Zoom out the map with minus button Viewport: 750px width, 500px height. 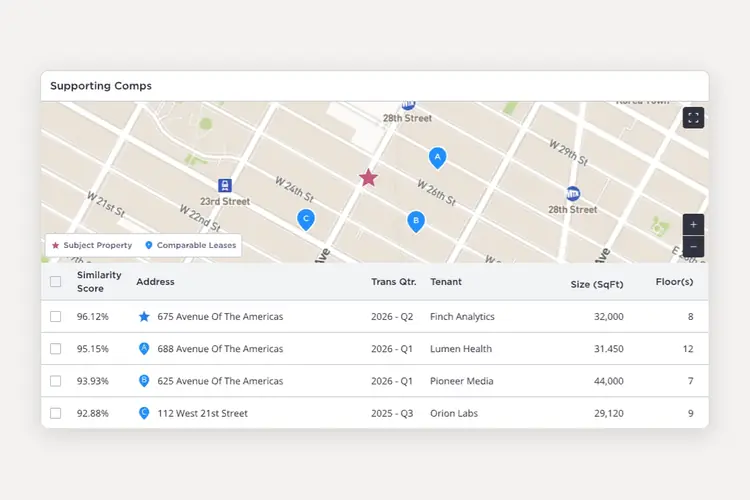[x=693, y=247]
